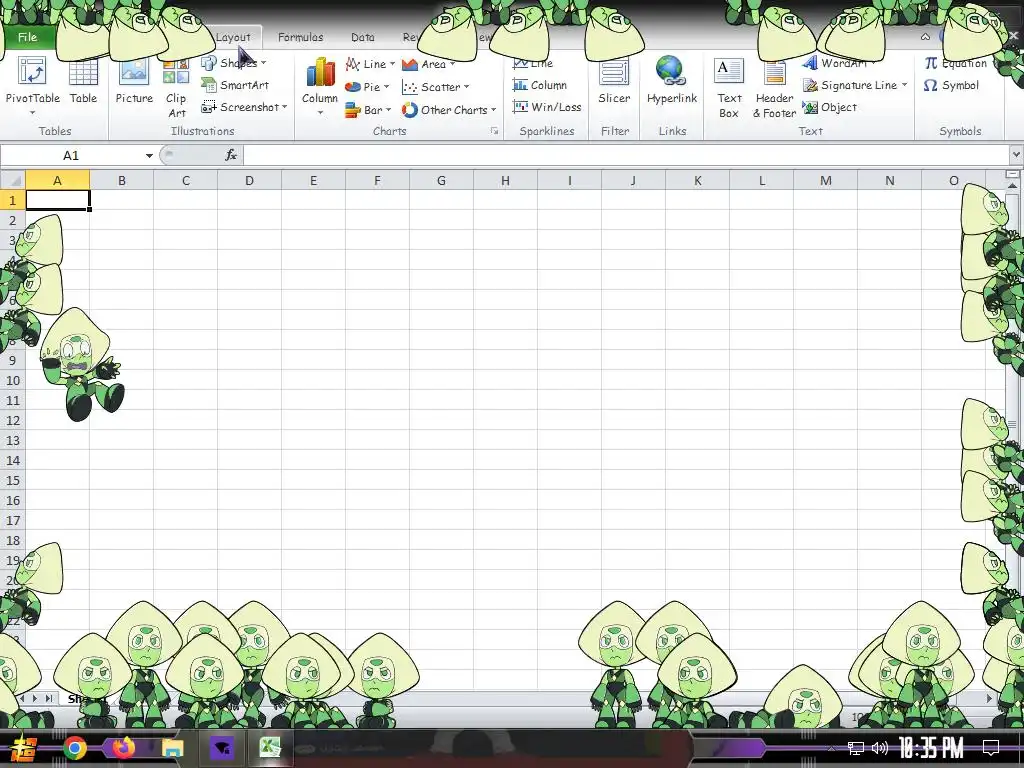The width and height of the screenshot is (1024, 768).
Task: Expand the formula bar
Action: point(1016,155)
